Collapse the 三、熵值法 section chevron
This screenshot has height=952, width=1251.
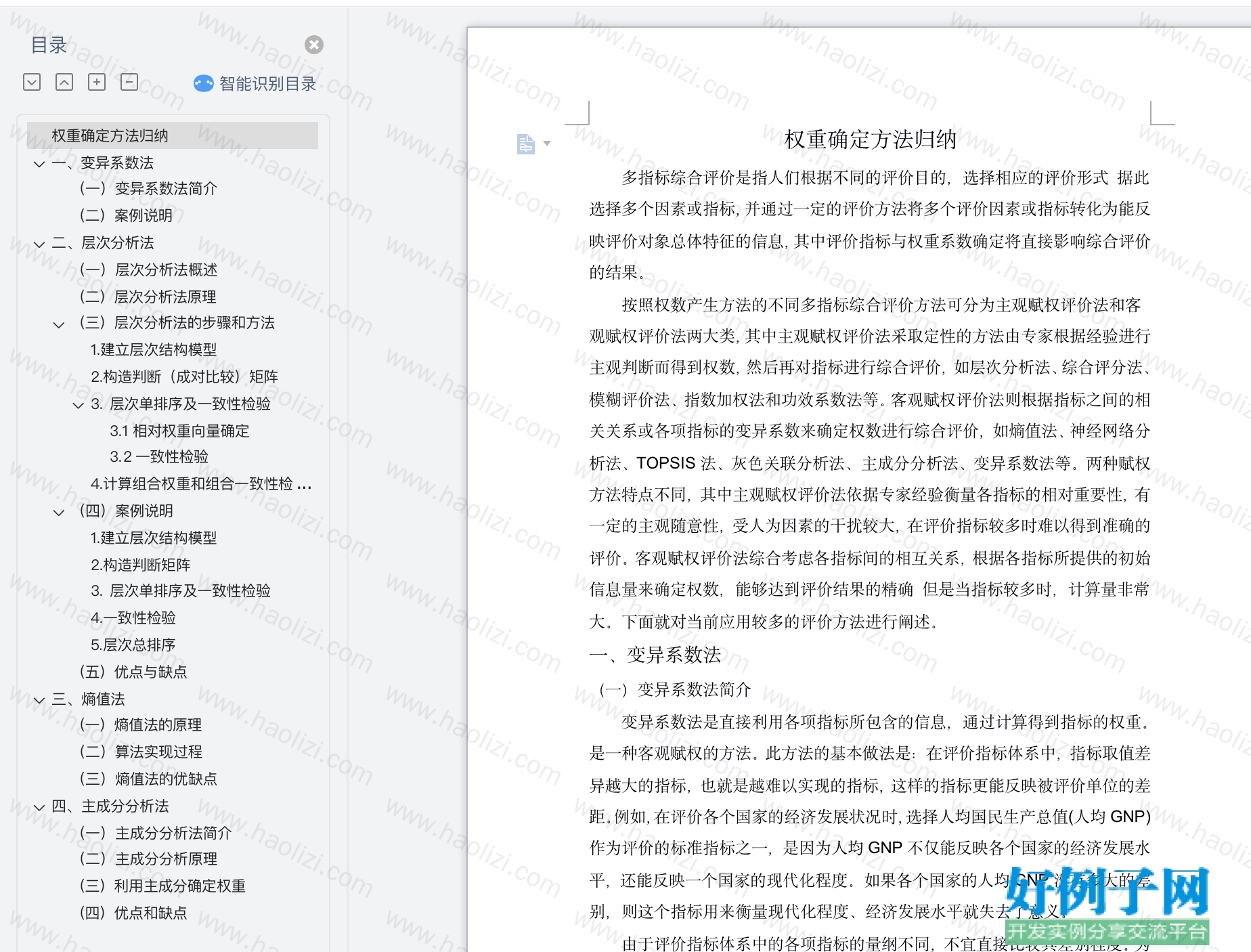tap(39, 700)
